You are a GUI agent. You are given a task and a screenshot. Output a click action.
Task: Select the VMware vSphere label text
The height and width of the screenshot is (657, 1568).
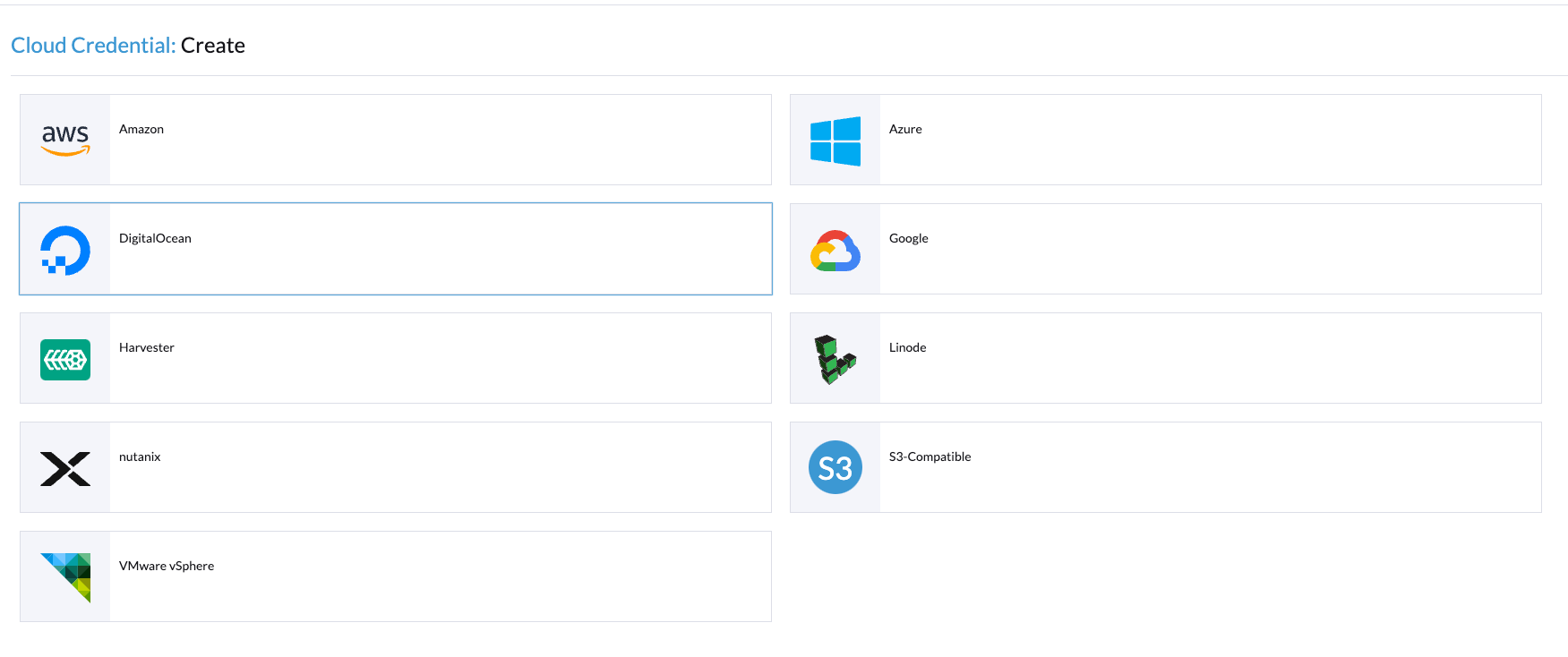click(167, 566)
